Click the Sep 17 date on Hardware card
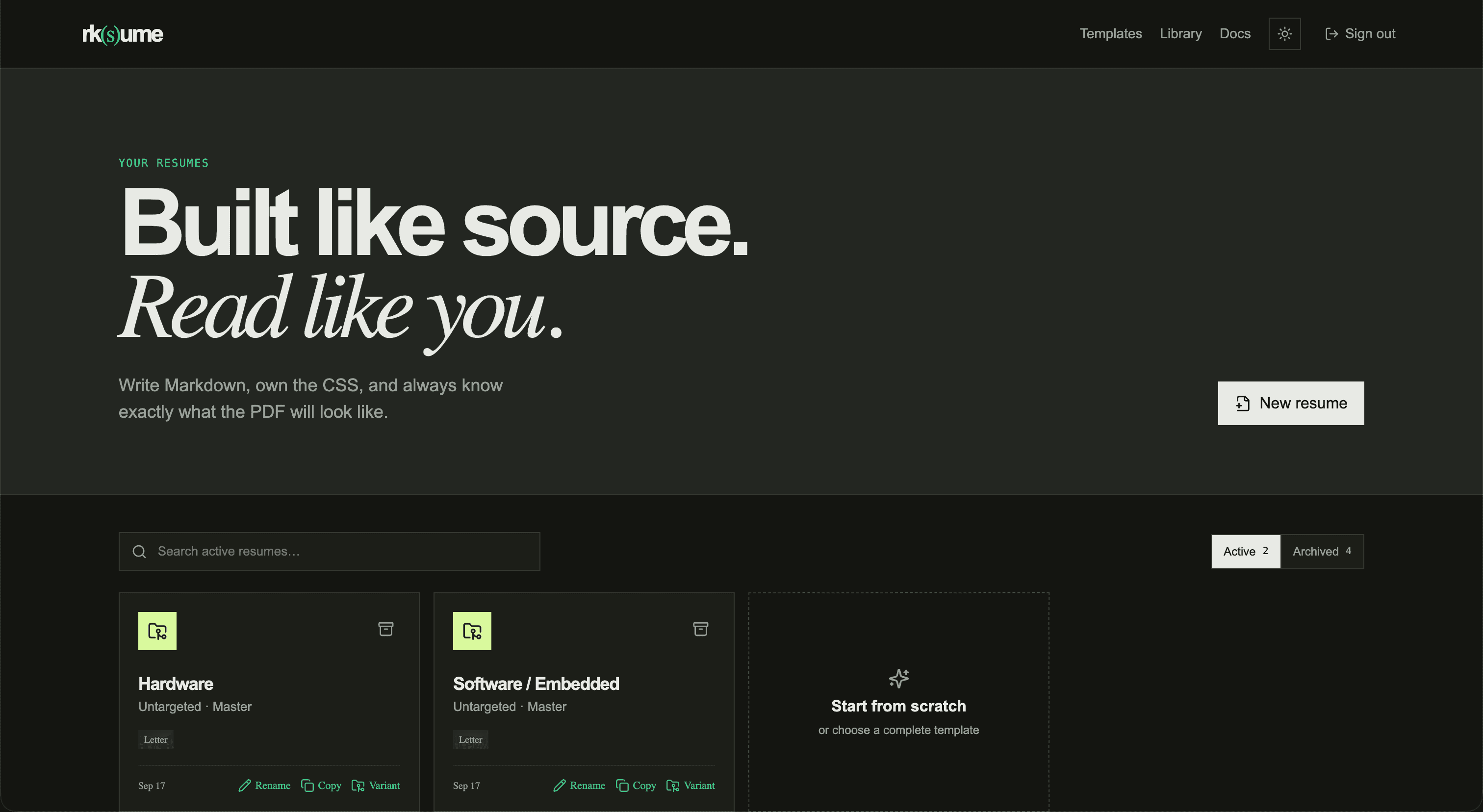 pos(152,786)
